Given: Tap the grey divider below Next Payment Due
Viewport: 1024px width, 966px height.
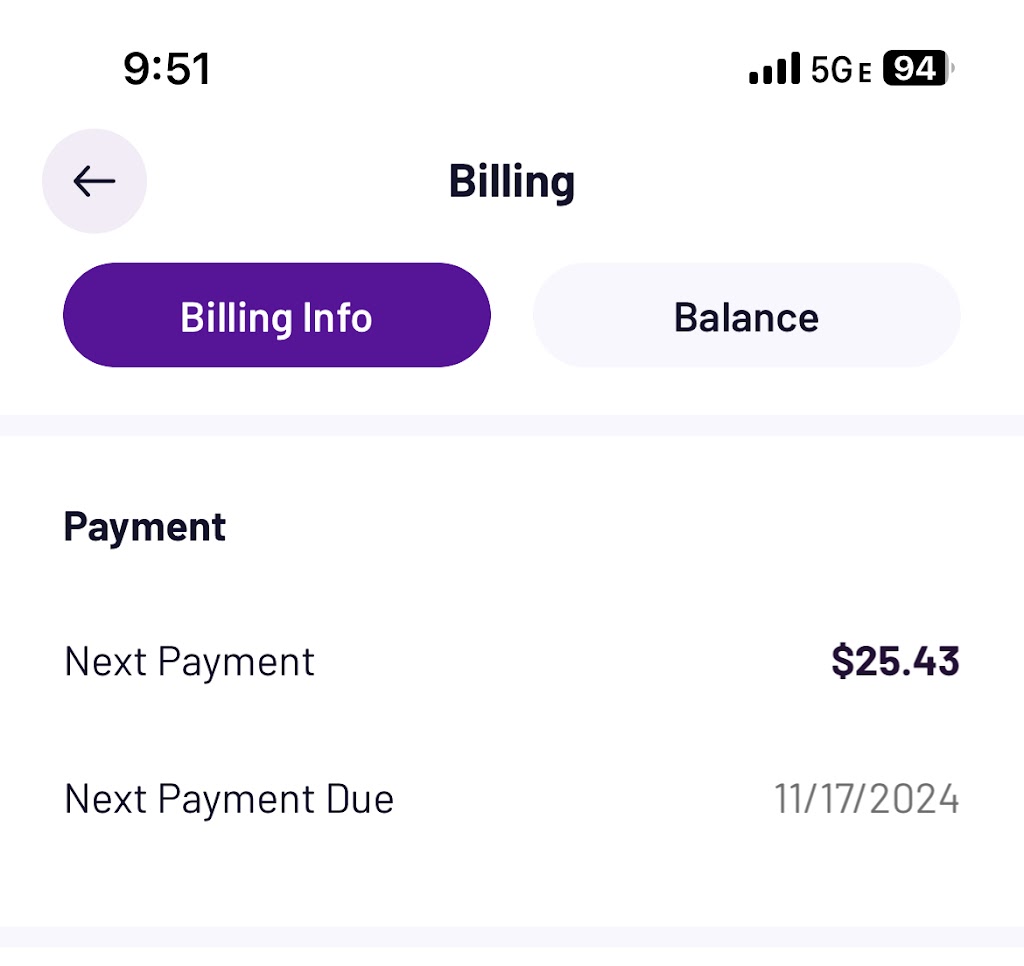Looking at the screenshot, I should click(x=512, y=937).
